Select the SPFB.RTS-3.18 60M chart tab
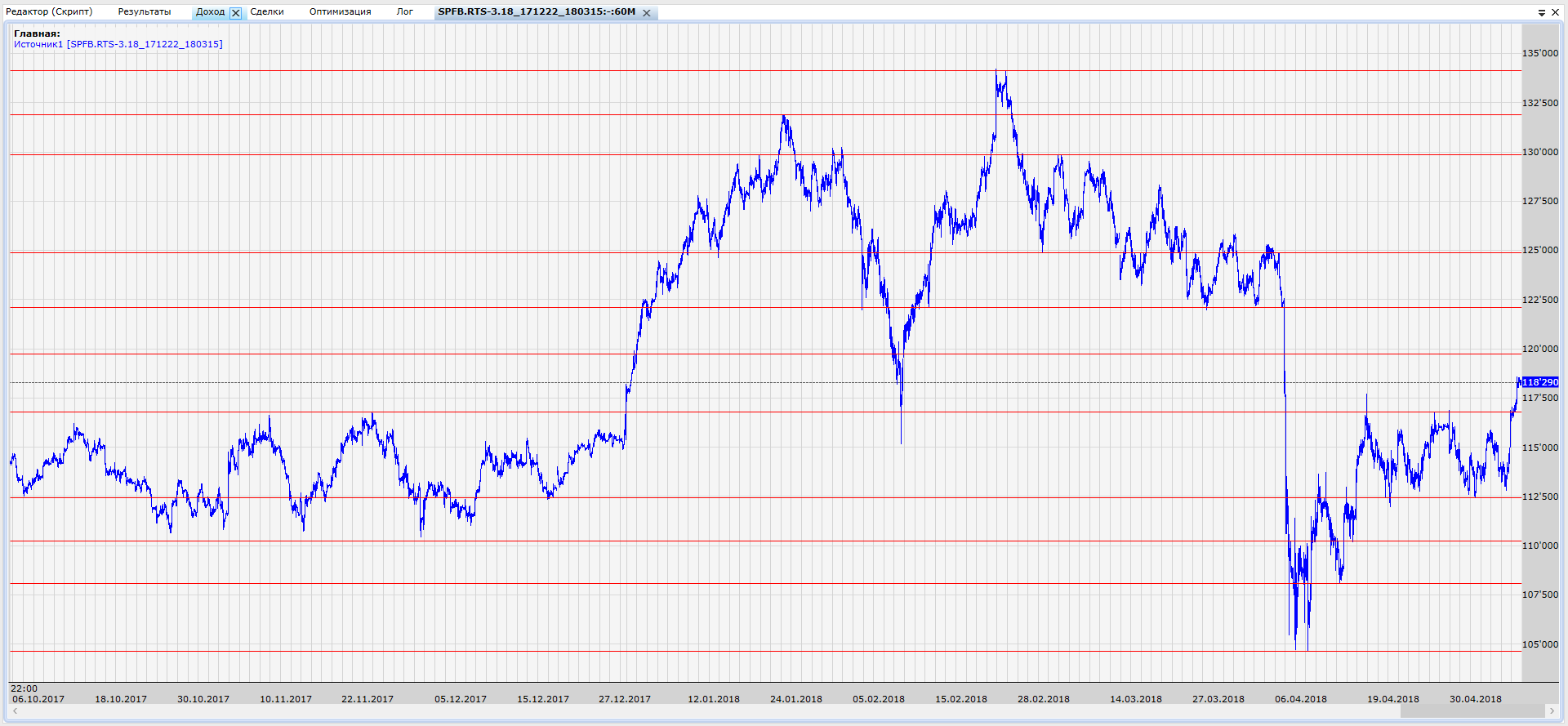 [x=537, y=11]
